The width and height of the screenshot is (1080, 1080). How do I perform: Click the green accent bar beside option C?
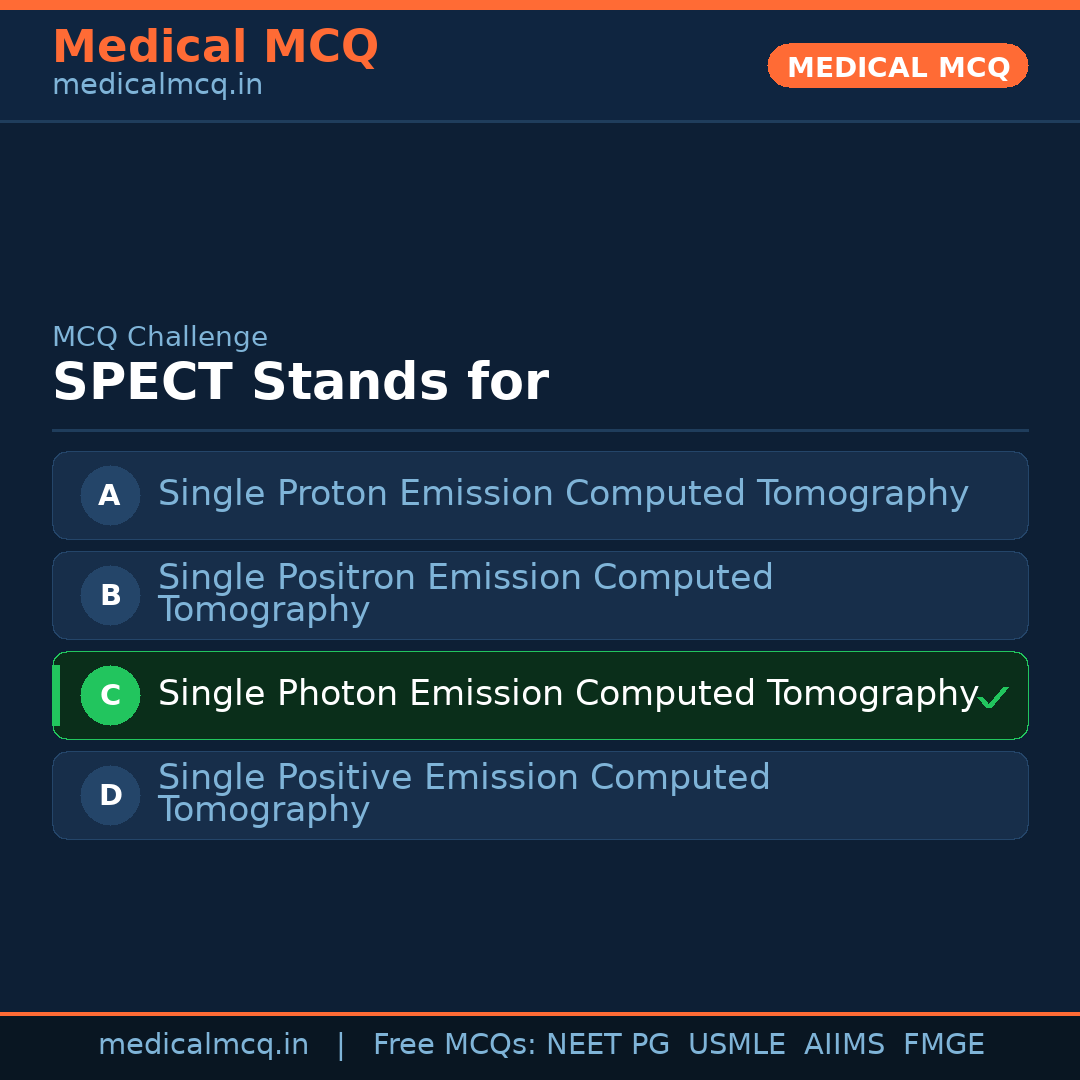[x=56, y=695]
